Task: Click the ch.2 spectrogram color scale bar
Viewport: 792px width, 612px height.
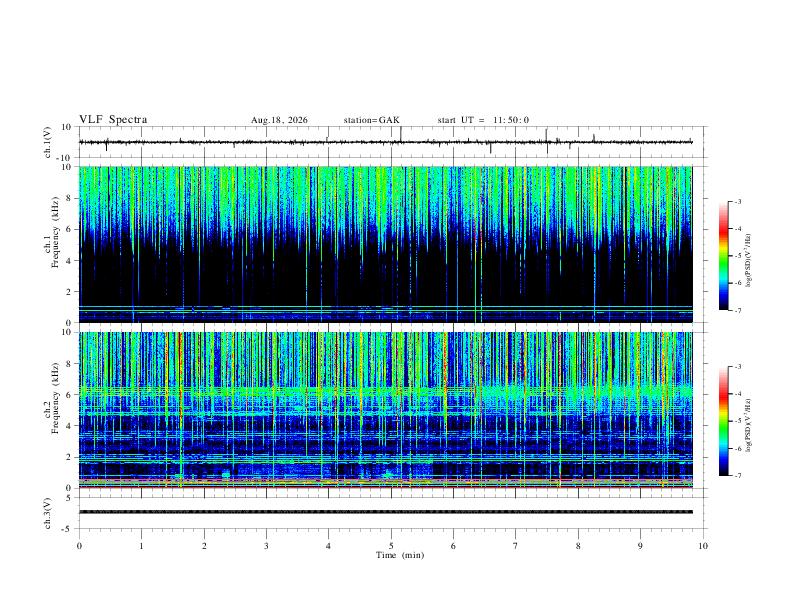Action: tap(723, 421)
